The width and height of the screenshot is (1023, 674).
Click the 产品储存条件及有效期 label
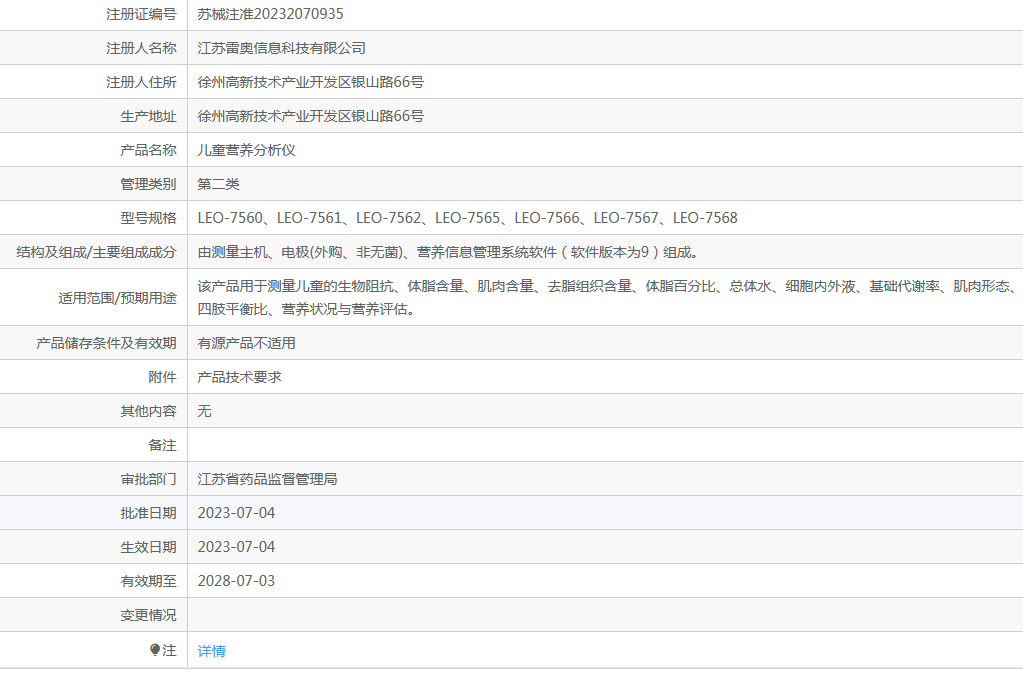pyautogui.click(x=106, y=343)
